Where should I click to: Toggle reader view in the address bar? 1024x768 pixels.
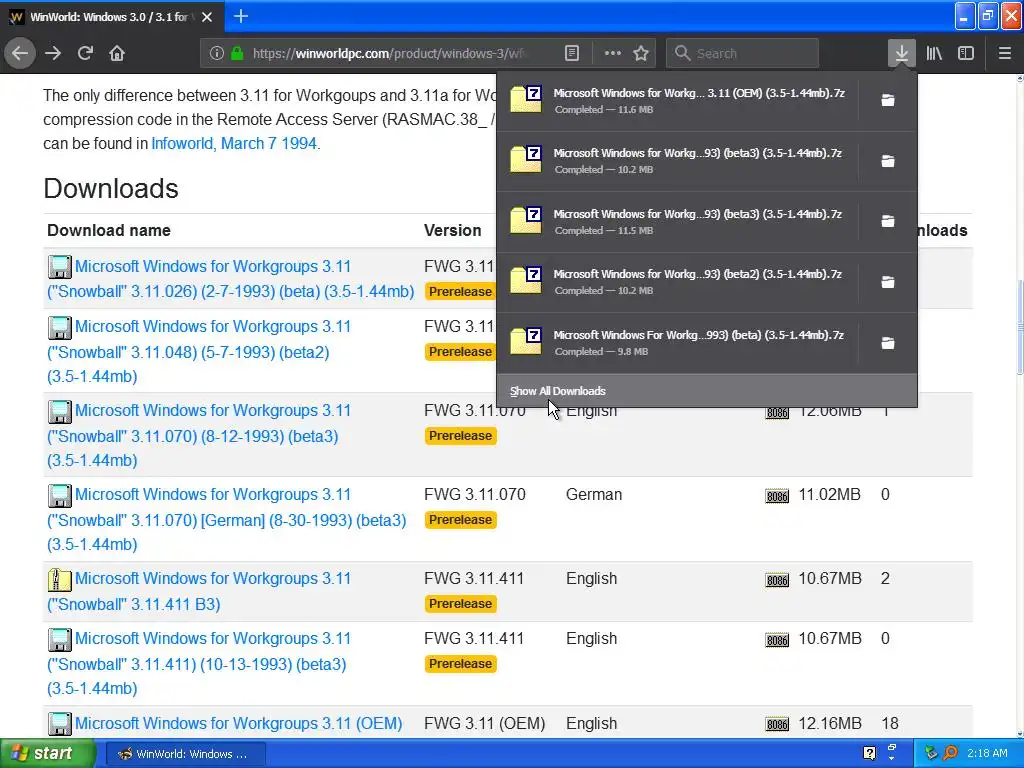pyautogui.click(x=571, y=54)
